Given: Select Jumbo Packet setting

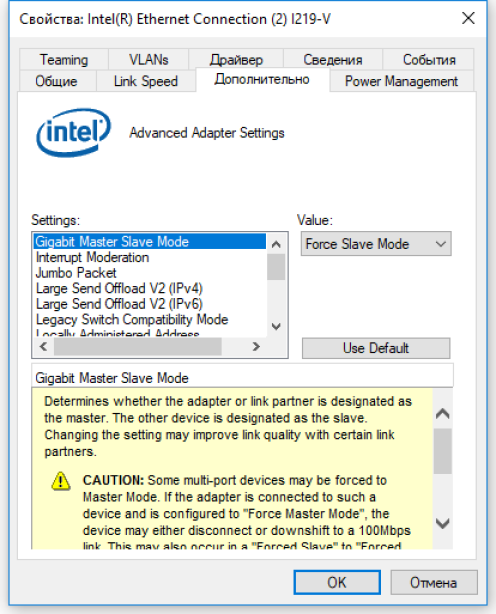Looking at the screenshot, I should click(150, 273).
